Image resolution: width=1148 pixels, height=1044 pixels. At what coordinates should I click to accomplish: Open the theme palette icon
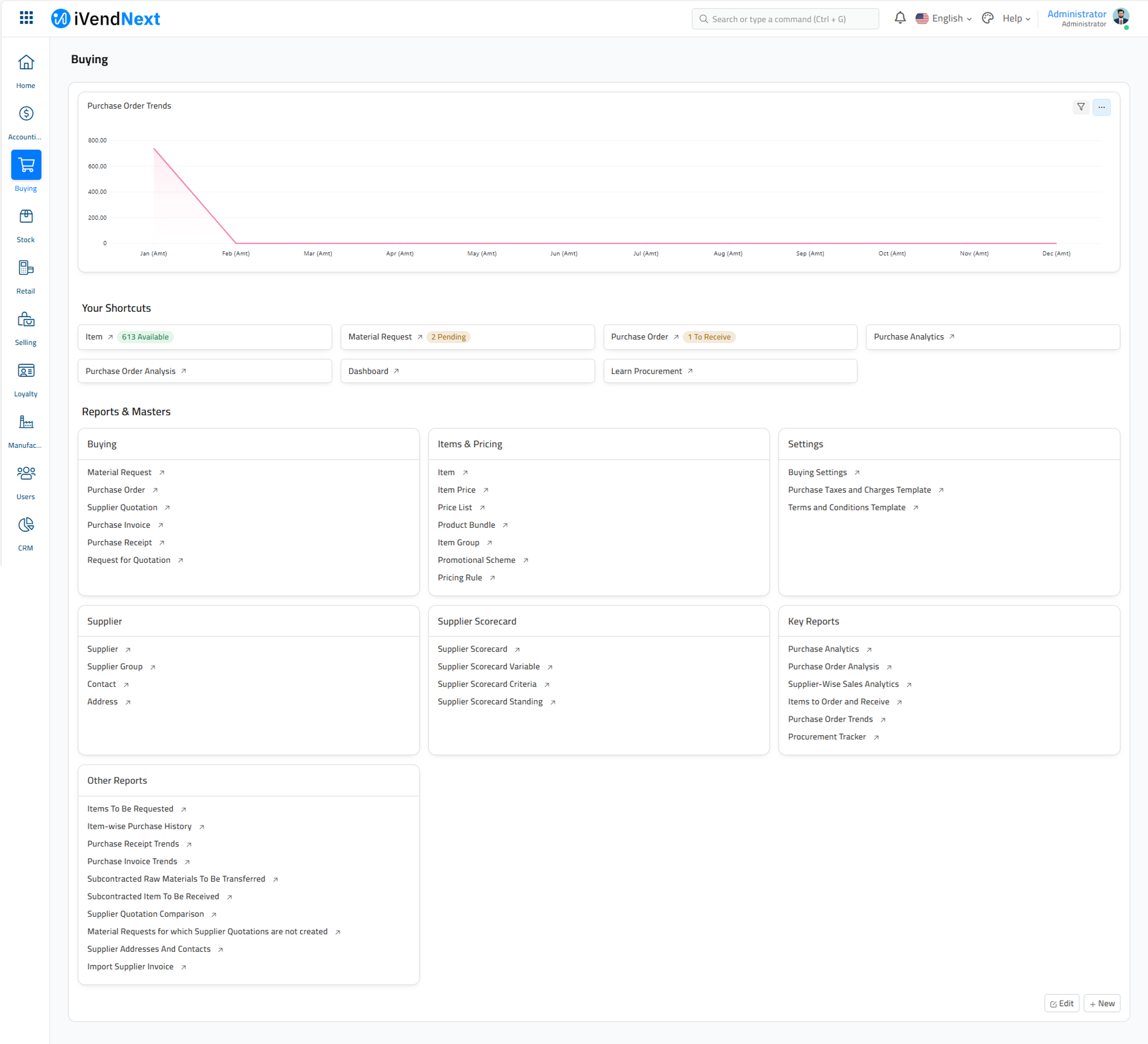tap(988, 18)
